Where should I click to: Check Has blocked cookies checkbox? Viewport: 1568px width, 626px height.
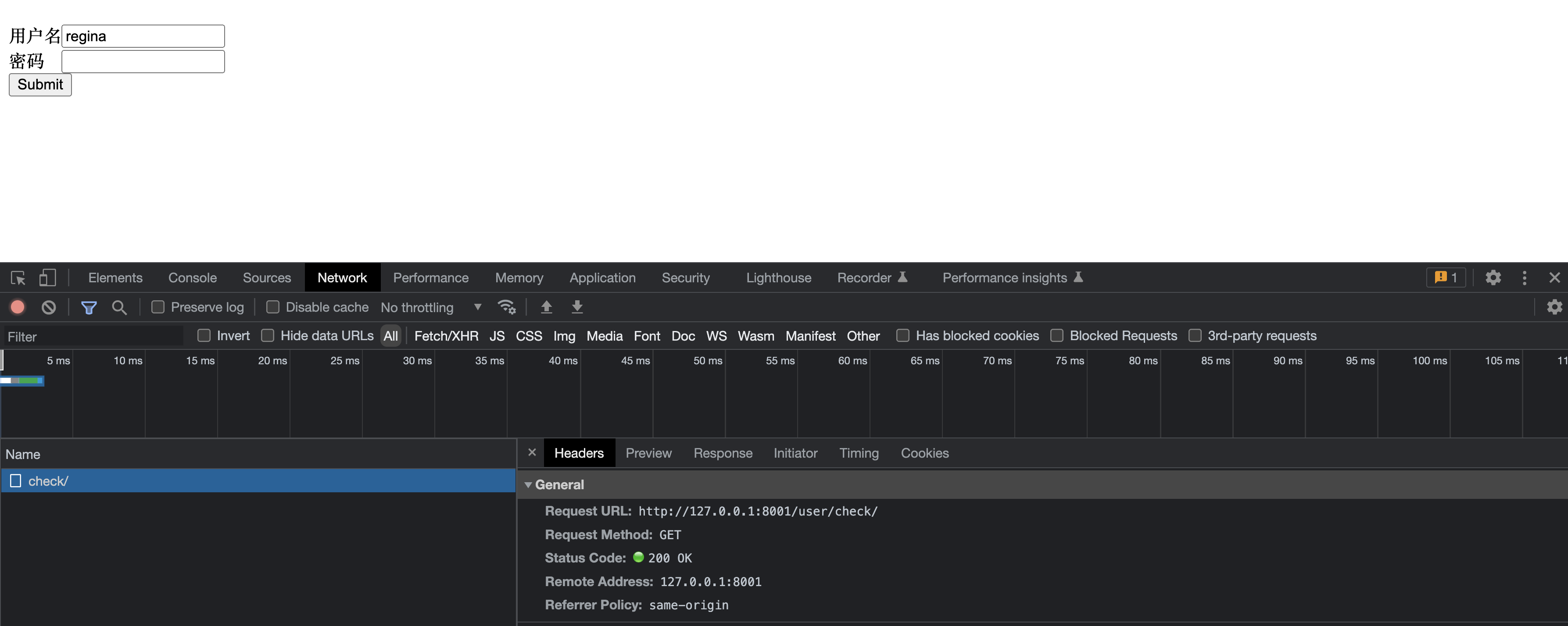pos(903,335)
